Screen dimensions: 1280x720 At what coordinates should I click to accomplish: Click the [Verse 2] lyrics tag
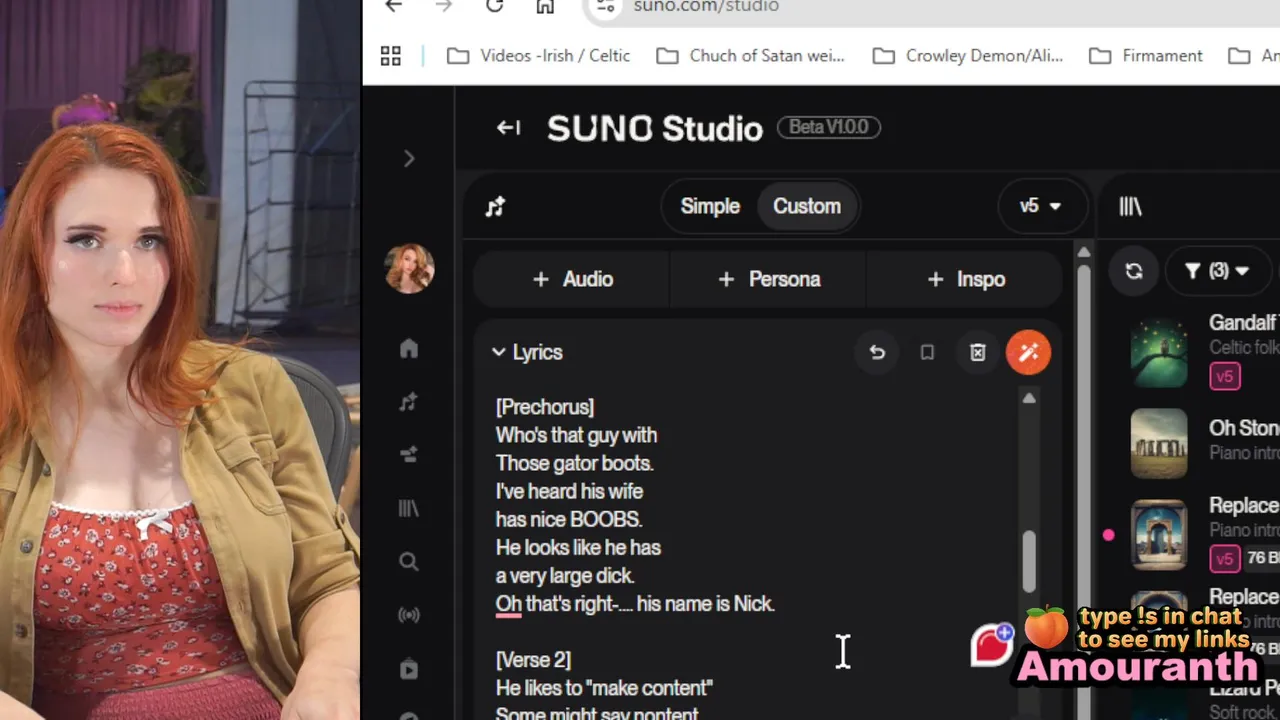pyautogui.click(x=533, y=660)
